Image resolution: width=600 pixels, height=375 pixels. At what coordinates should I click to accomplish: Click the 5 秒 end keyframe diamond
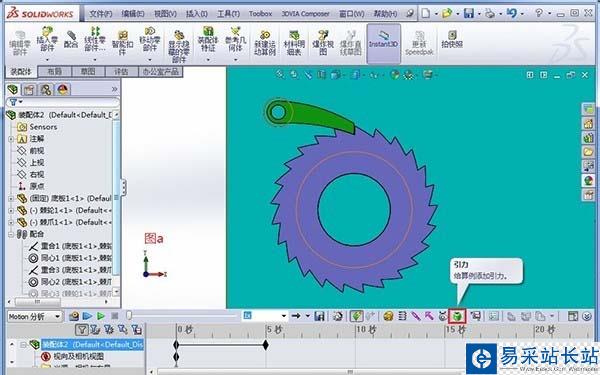click(x=266, y=345)
